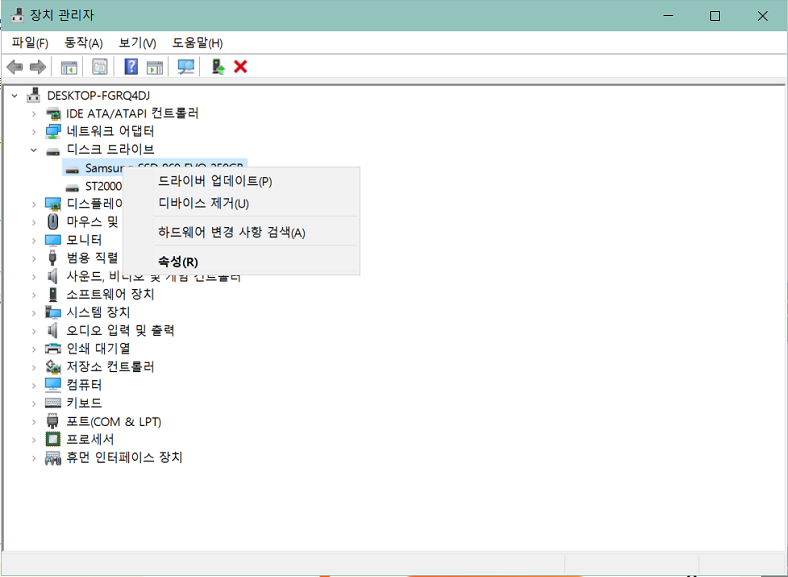The width and height of the screenshot is (788, 577).
Task: Collapse the DESKTOP-FGRQ4DJ root node
Action: 15,95
